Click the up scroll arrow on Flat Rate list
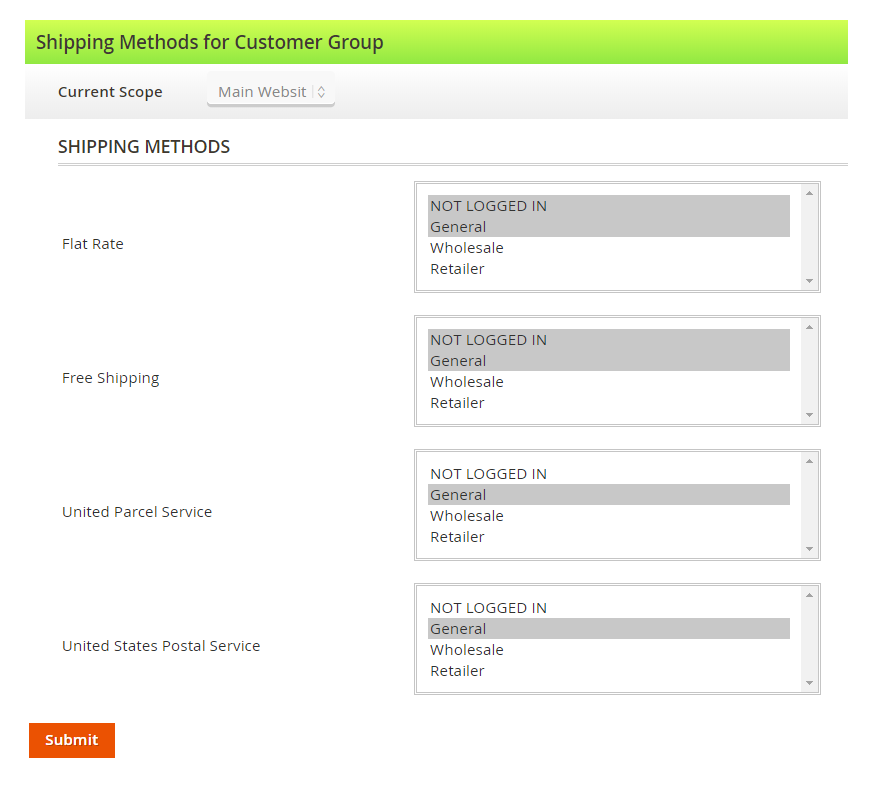 [x=809, y=190]
